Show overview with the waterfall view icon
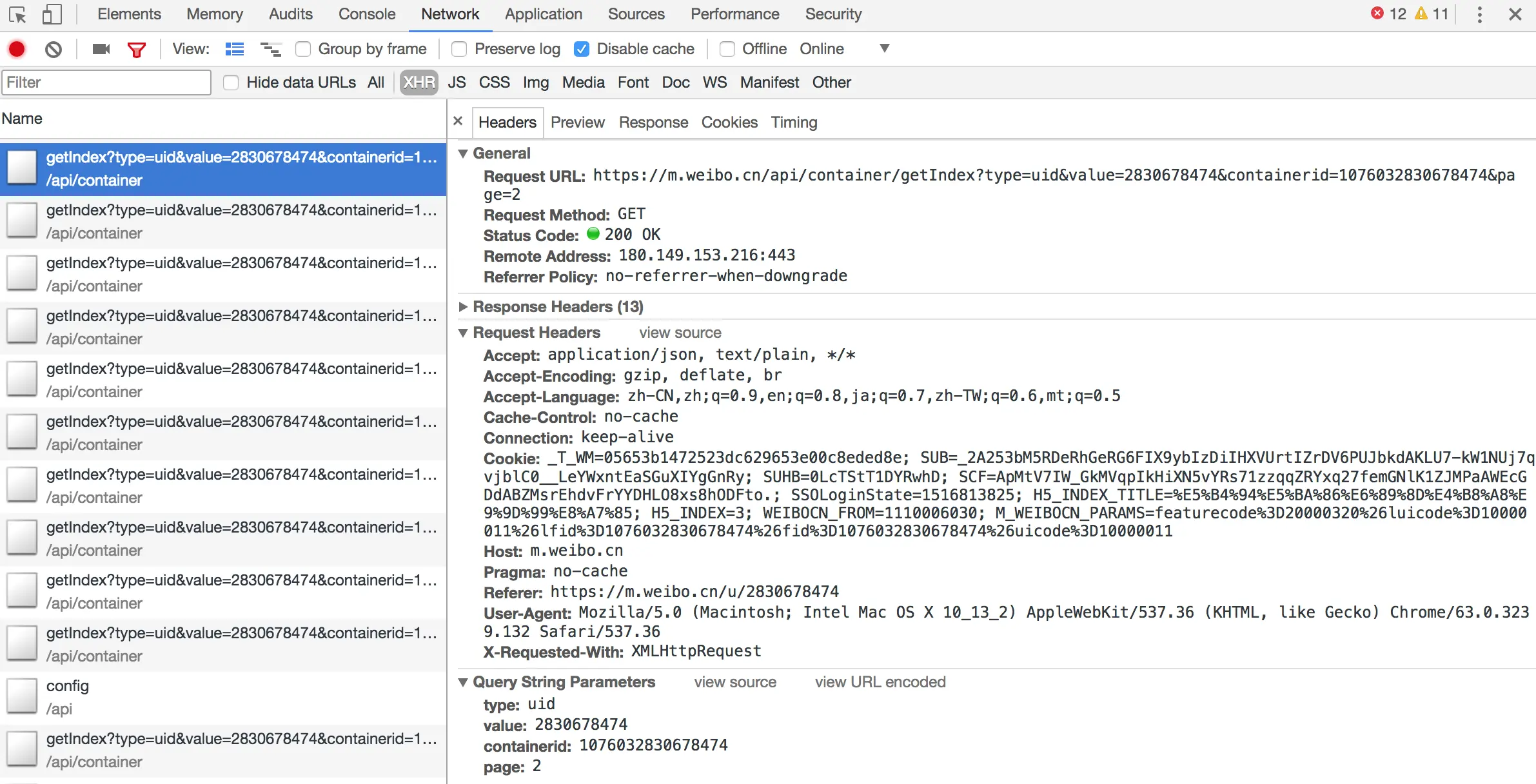1536x784 pixels. pos(270,49)
